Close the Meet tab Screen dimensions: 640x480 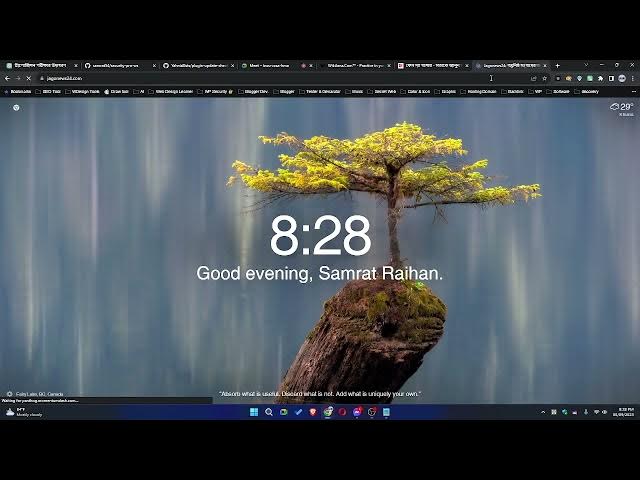(311, 65)
